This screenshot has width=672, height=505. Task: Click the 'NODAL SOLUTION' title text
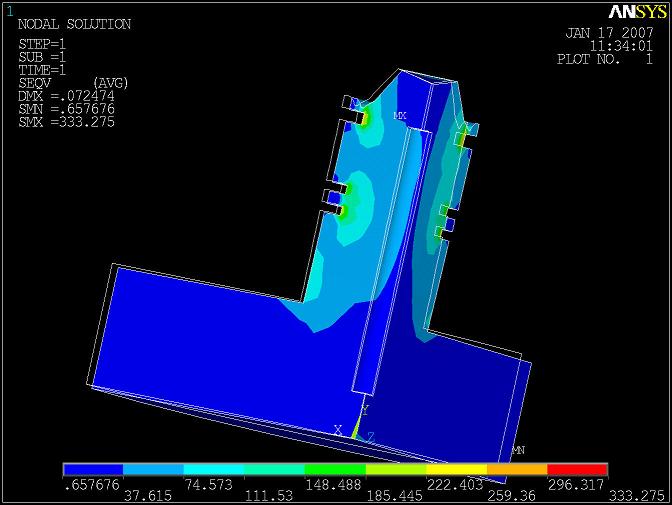click(74, 24)
